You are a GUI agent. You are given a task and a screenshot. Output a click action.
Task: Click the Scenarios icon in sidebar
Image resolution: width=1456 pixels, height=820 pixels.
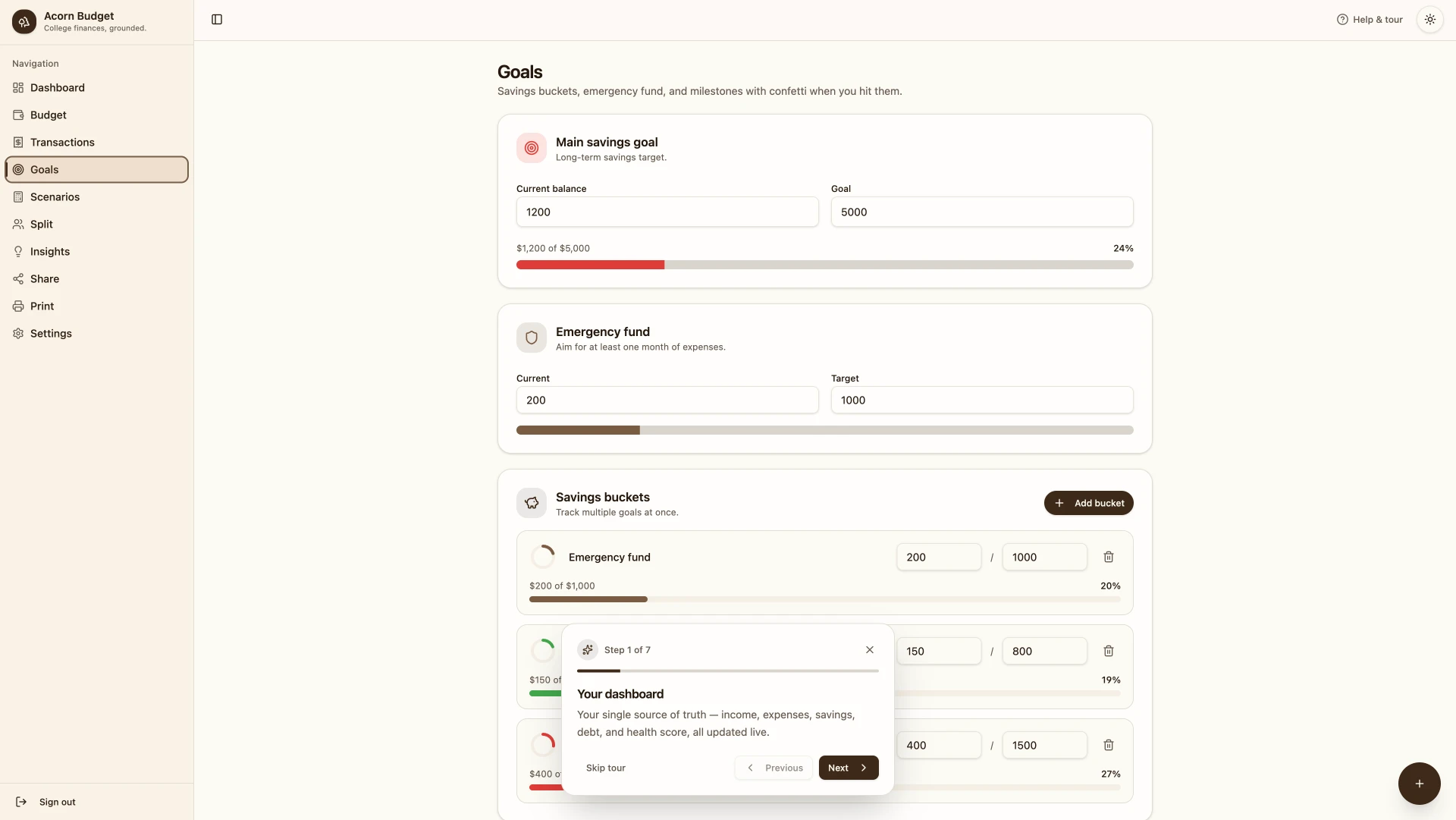(x=18, y=197)
